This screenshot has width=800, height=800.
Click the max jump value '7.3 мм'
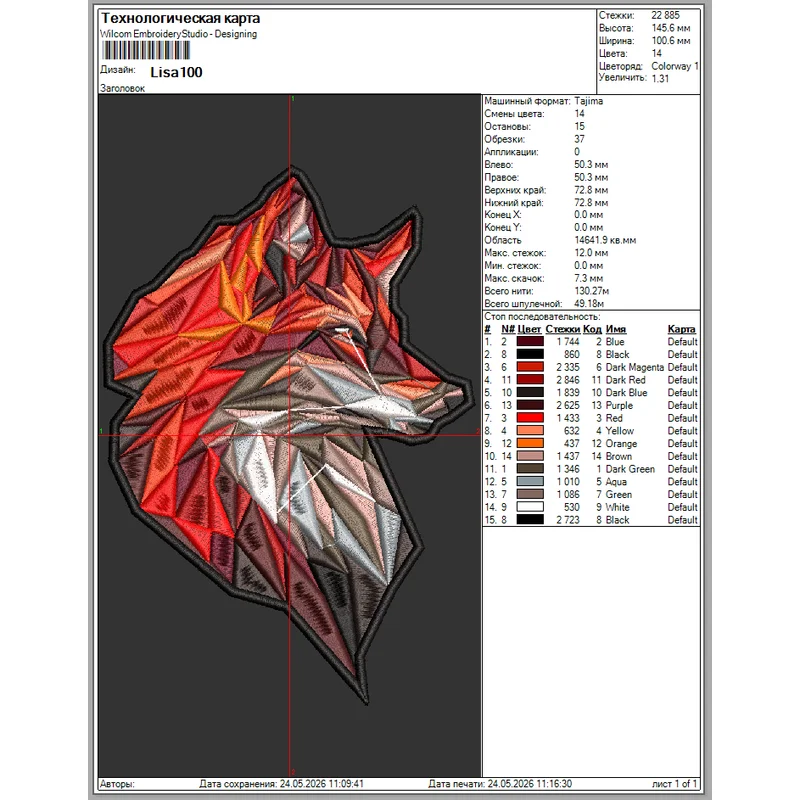coord(588,279)
